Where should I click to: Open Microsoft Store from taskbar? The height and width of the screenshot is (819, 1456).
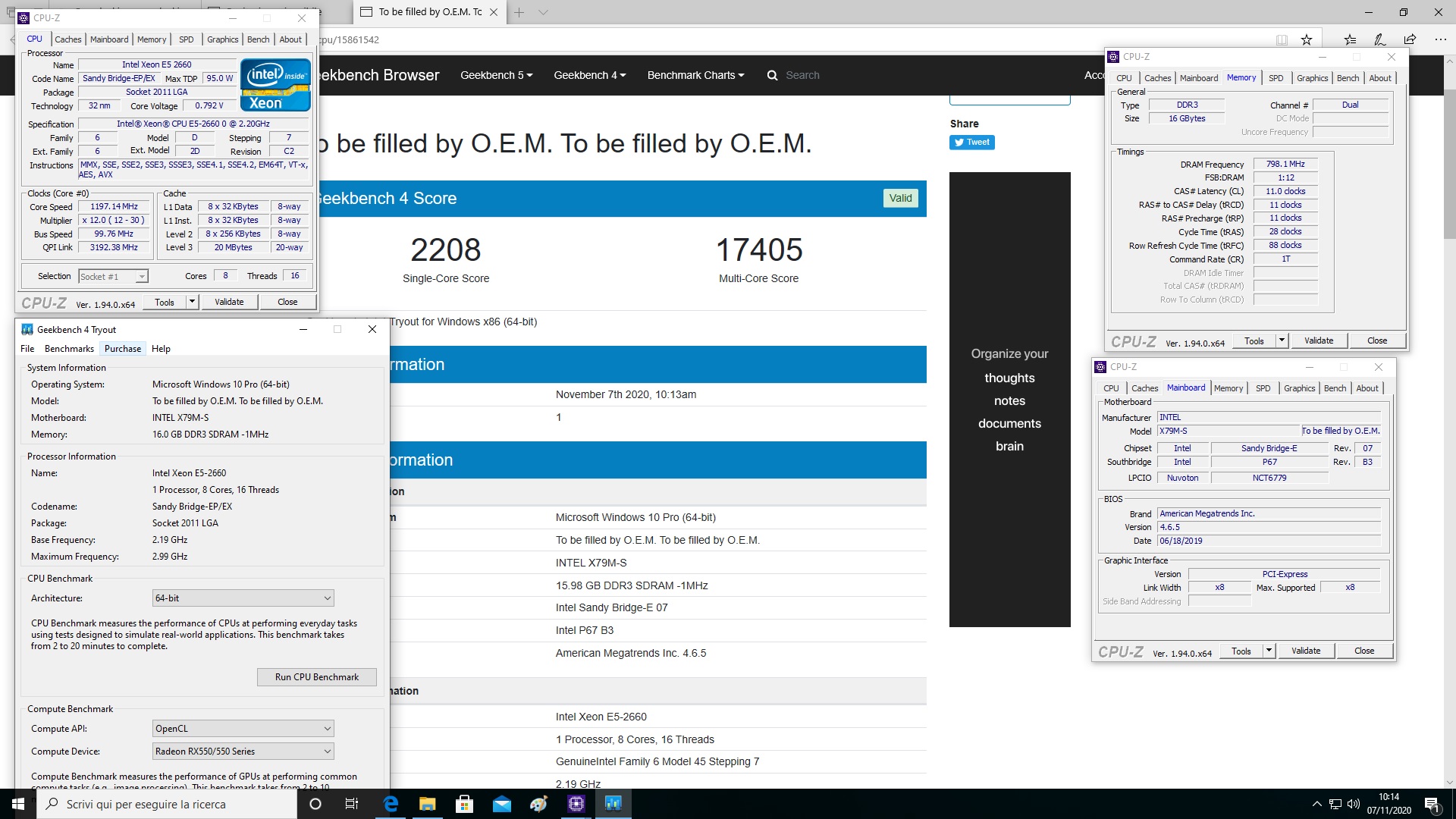[x=465, y=804]
